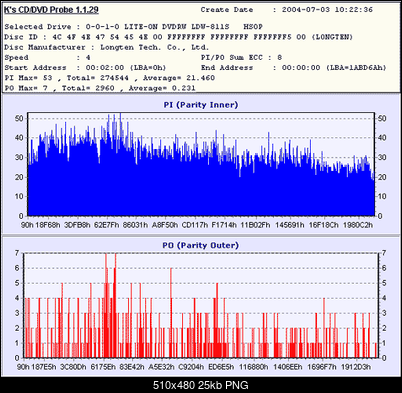Click PO x-axis label 1912D3h

coord(356,367)
